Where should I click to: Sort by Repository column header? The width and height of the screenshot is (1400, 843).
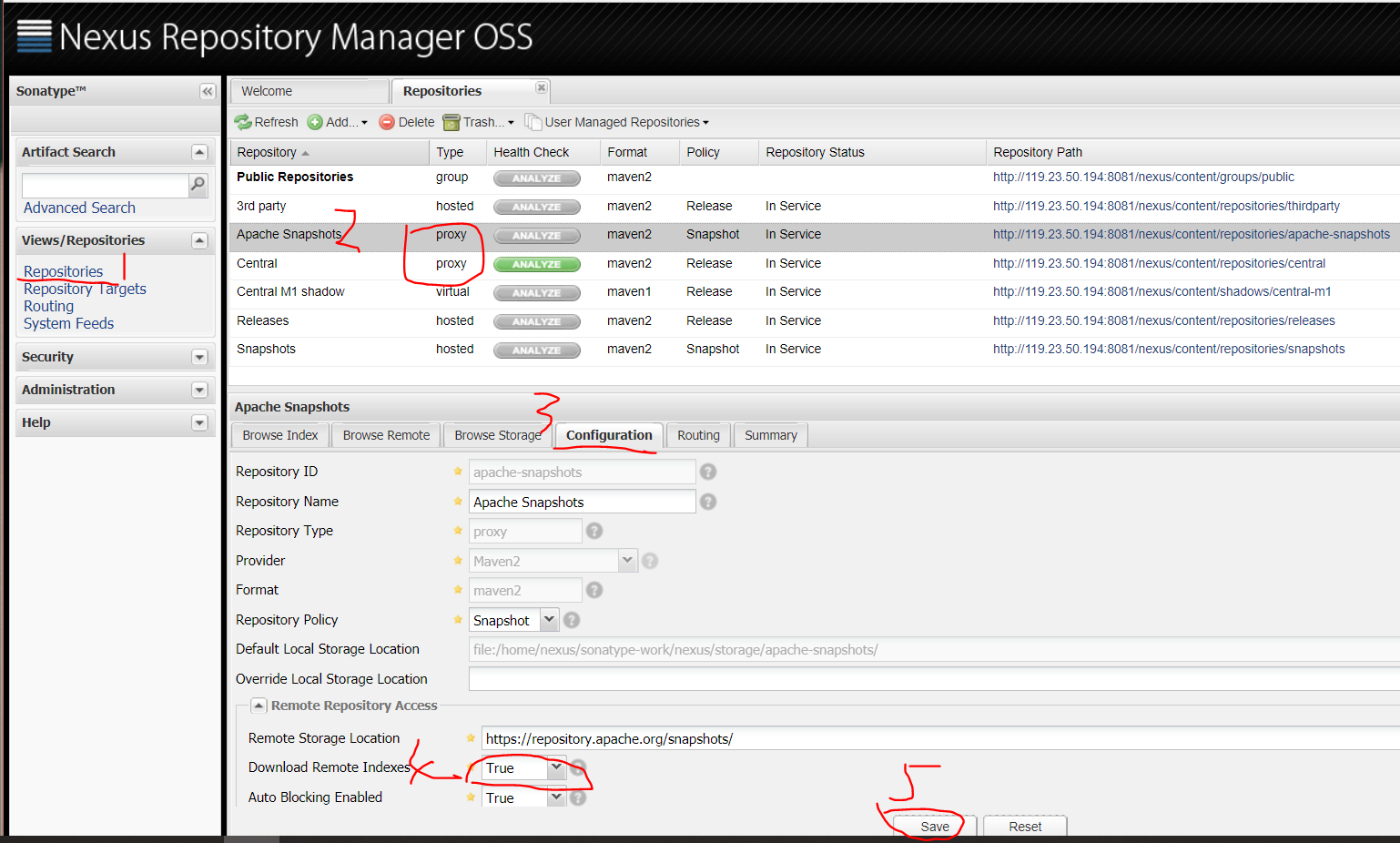point(329,152)
